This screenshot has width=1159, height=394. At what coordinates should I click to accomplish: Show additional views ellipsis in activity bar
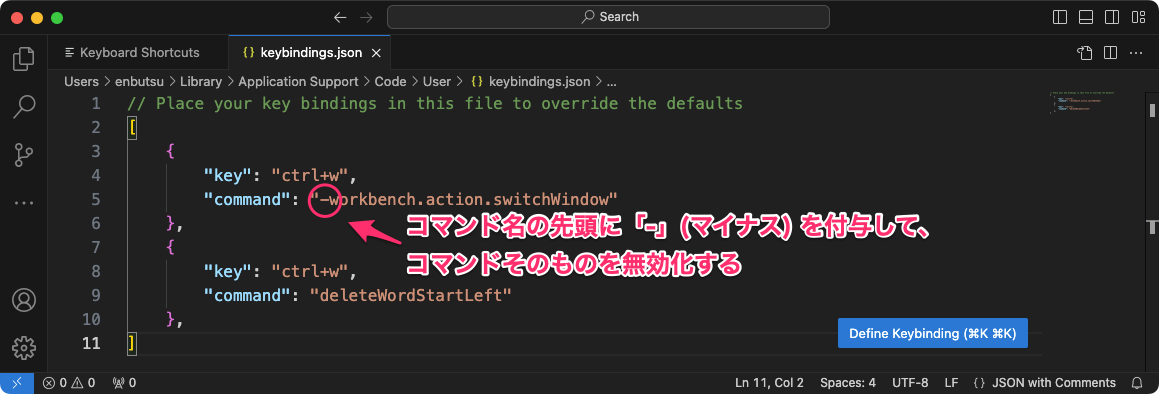[24, 203]
